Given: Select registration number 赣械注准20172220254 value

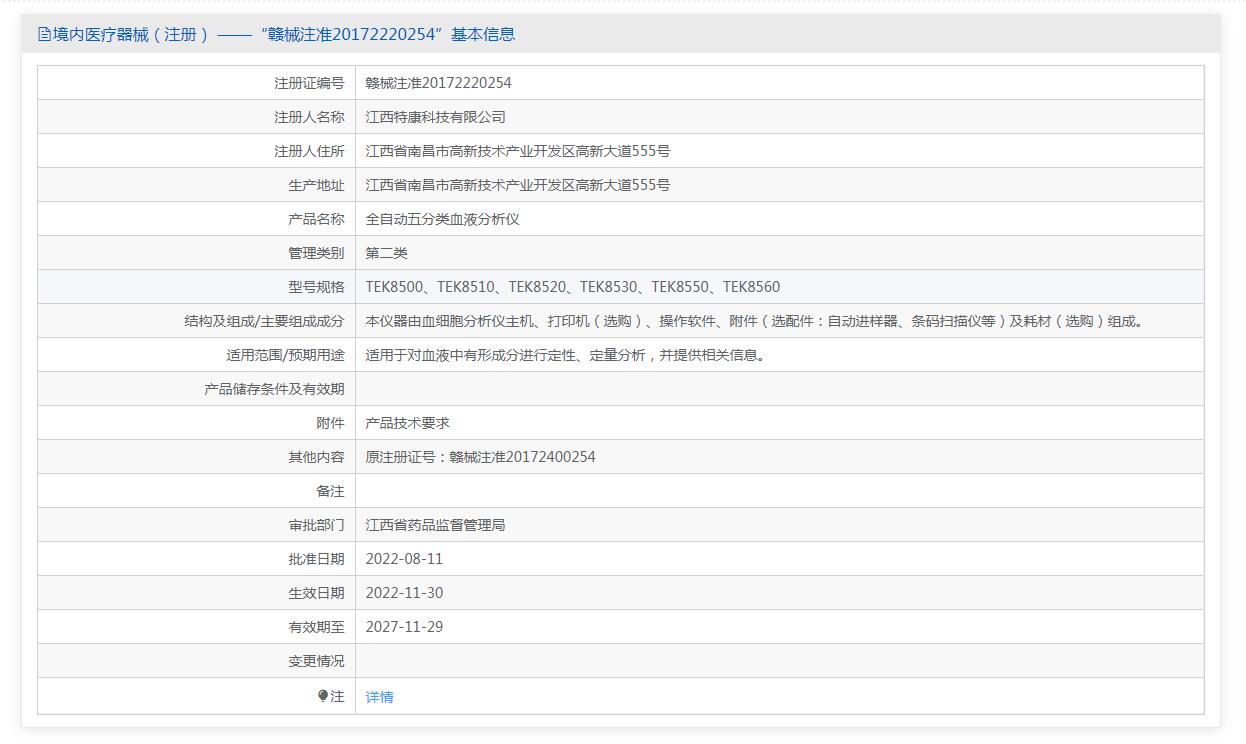Looking at the screenshot, I should [x=439, y=83].
